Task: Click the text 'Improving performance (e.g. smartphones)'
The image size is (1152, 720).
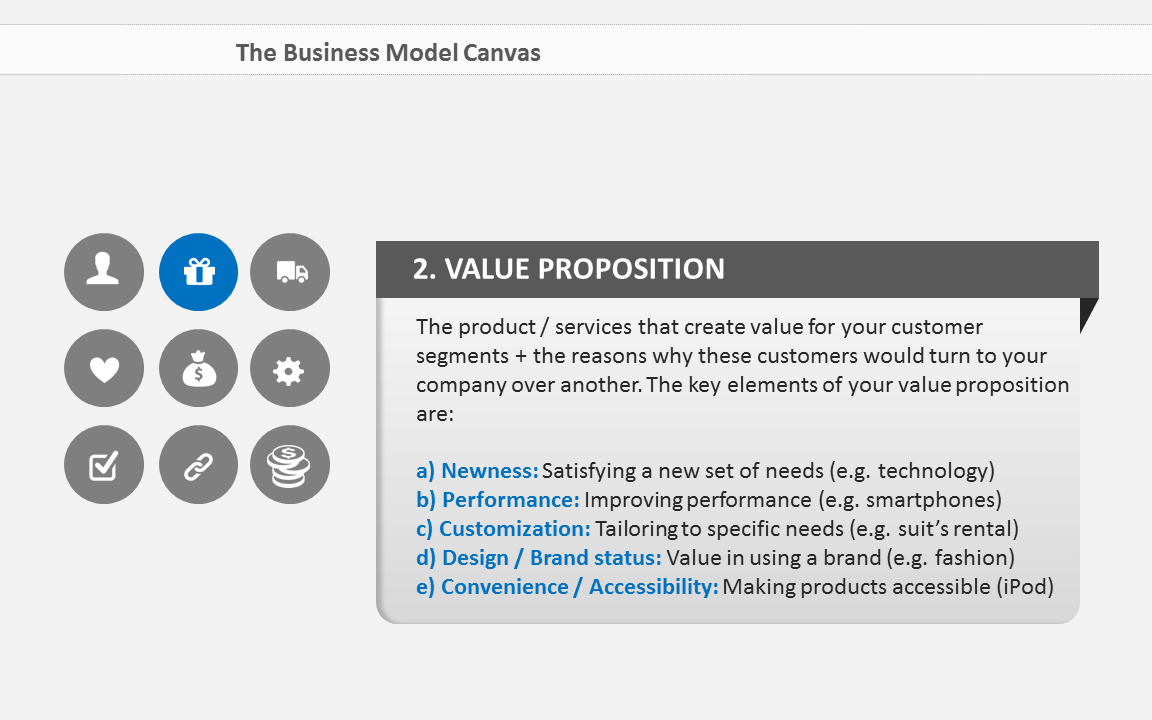Action: pyautogui.click(x=793, y=500)
